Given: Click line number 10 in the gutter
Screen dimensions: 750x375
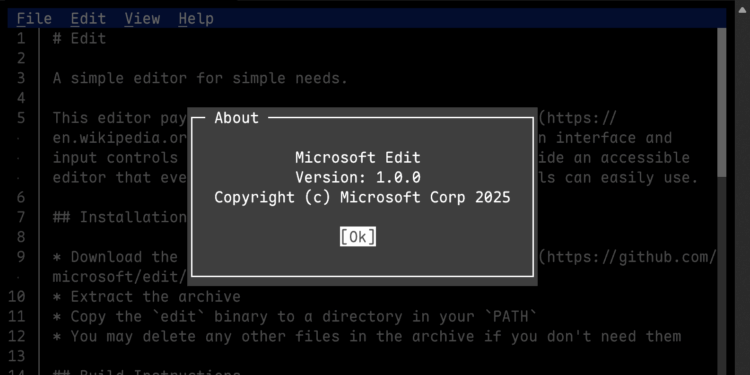Looking at the screenshot, I should [x=16, y=297].
